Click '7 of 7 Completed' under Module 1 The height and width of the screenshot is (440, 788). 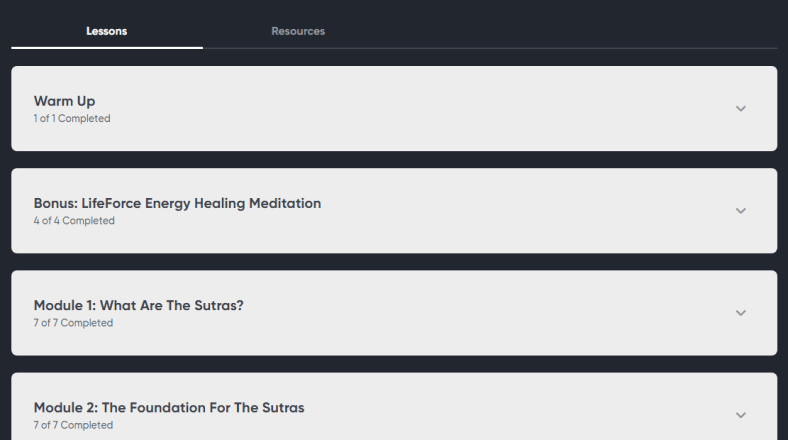coord(73,323)
